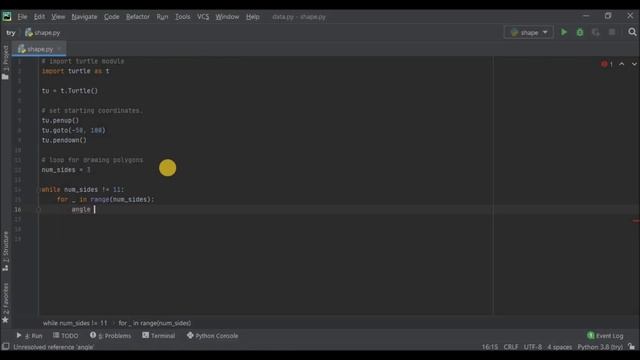Viewport: 640px width, 360px height.
Task: Open the Navigate menu
Action: (x=84, y=17)
